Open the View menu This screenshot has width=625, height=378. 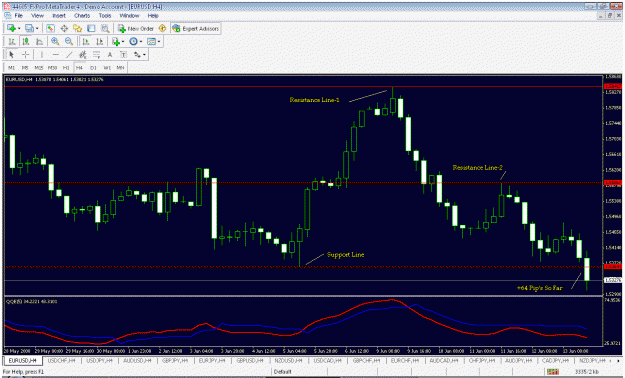(x=37, y=16)
